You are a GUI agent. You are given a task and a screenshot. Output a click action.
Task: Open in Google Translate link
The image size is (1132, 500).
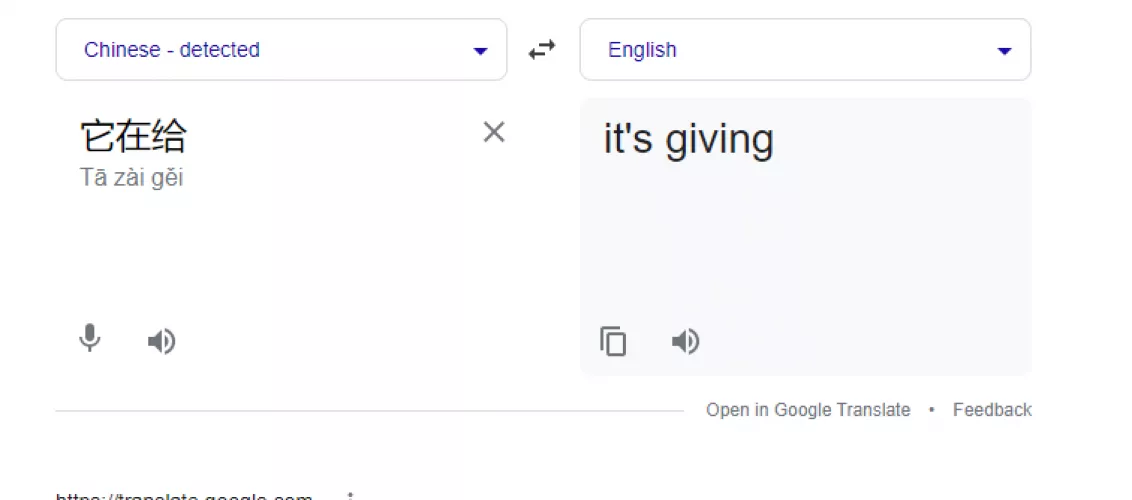point(808,410)
